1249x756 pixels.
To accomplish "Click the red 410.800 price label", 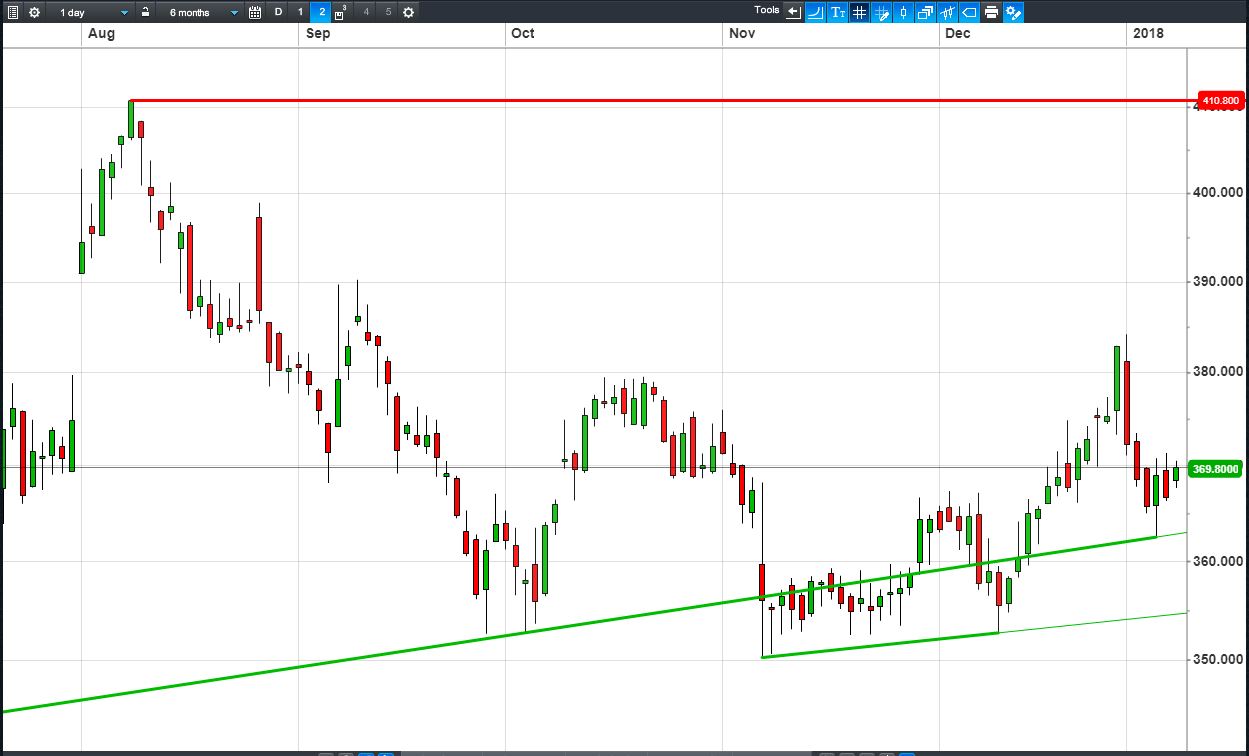I will tap(1220, 101).
